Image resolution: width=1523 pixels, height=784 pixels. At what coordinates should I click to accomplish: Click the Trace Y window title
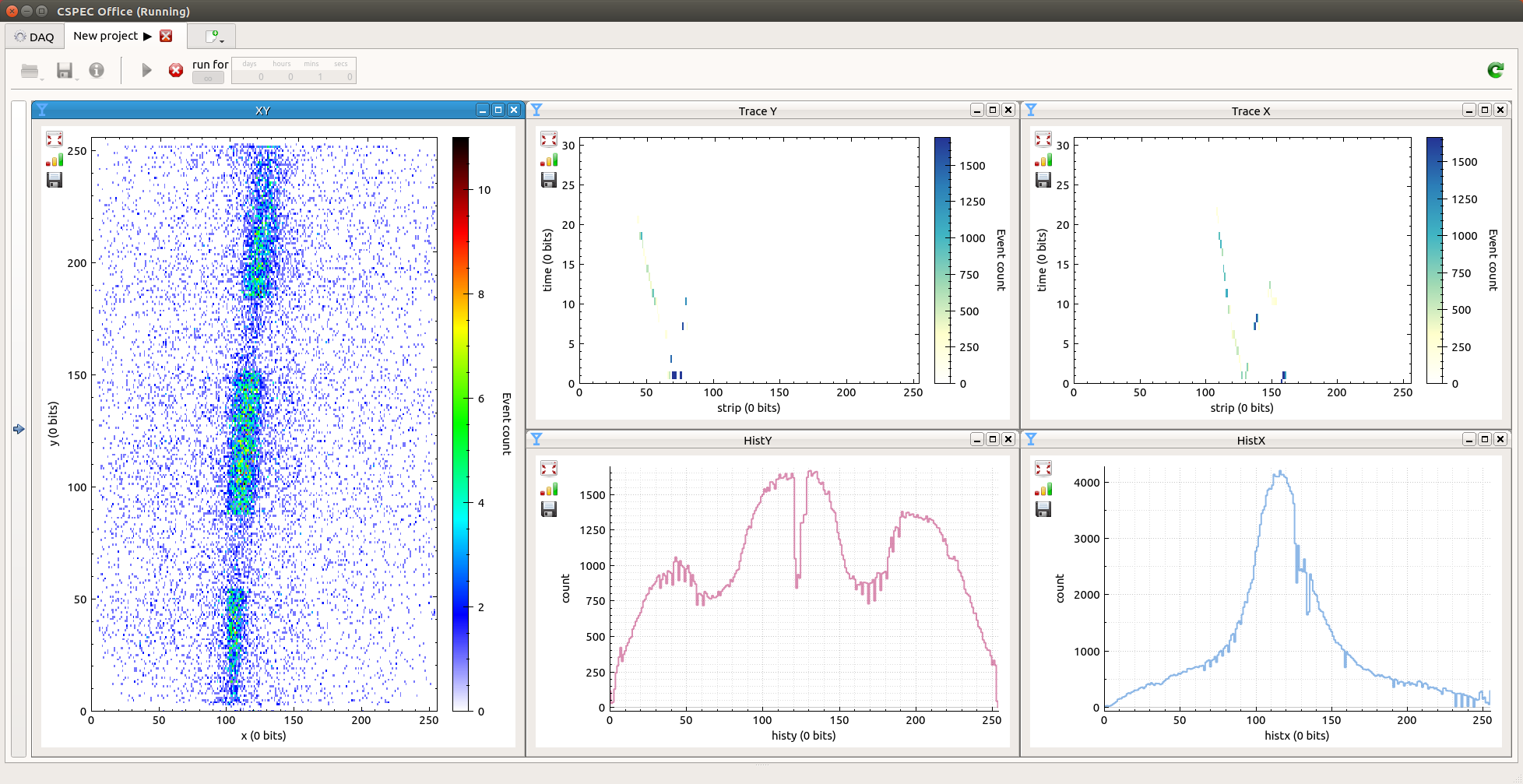pos(758,111)
